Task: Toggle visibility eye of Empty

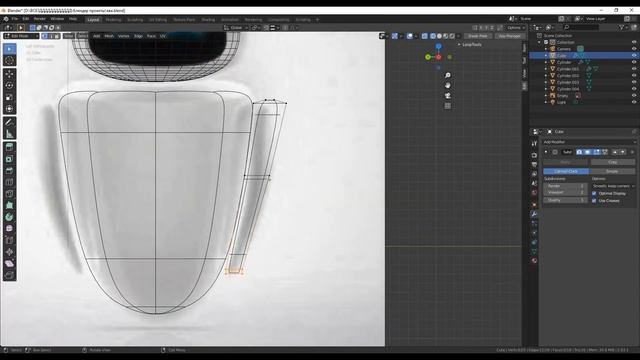Action: pos(634,96)
